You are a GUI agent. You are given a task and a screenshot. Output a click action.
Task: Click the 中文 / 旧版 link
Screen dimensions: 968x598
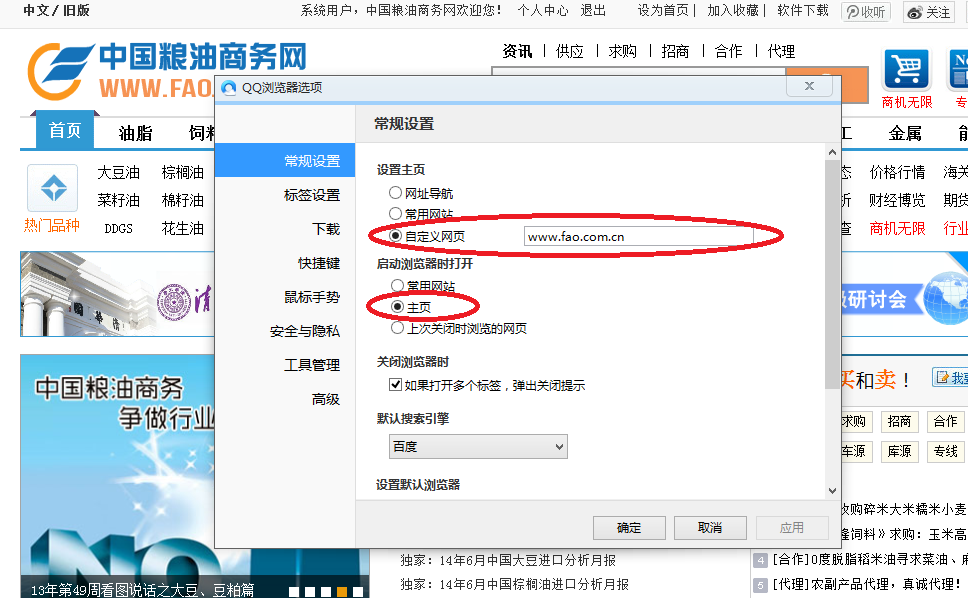click(56, 10)
